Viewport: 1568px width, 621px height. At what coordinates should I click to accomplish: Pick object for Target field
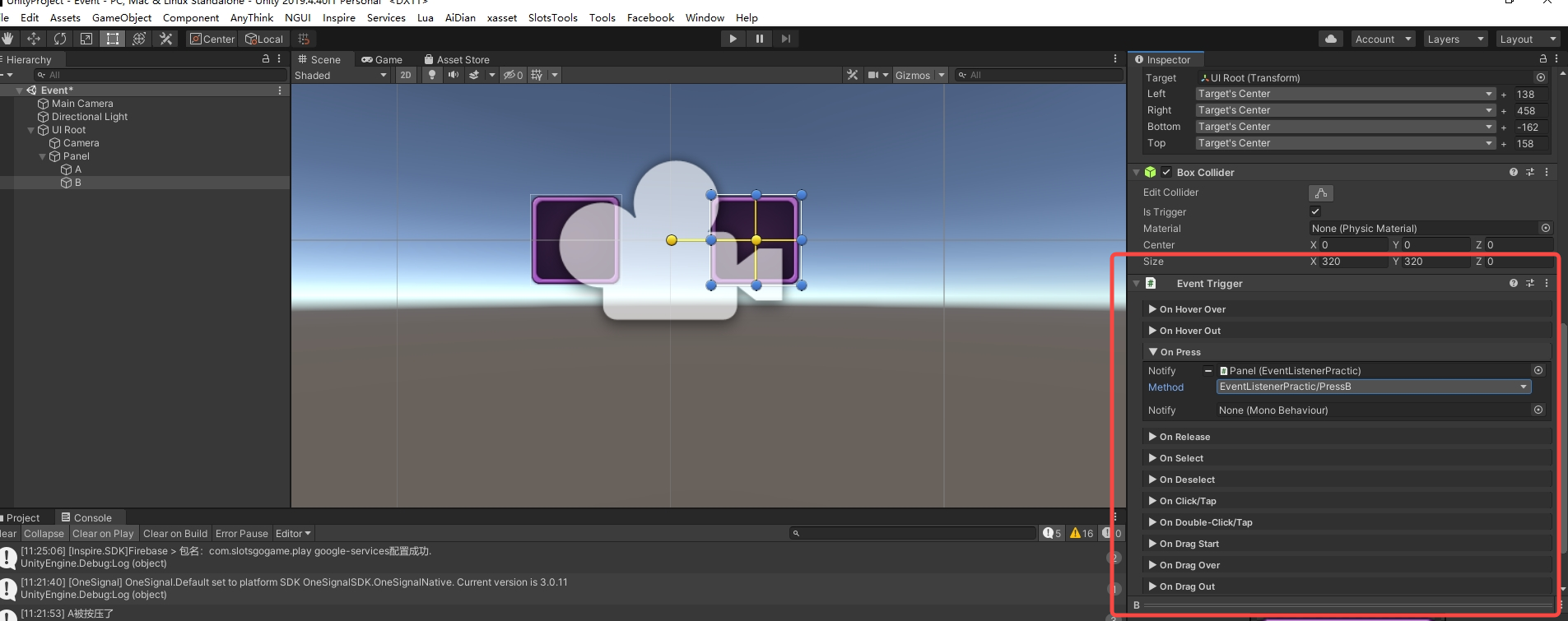click(x=1541, y=77)
